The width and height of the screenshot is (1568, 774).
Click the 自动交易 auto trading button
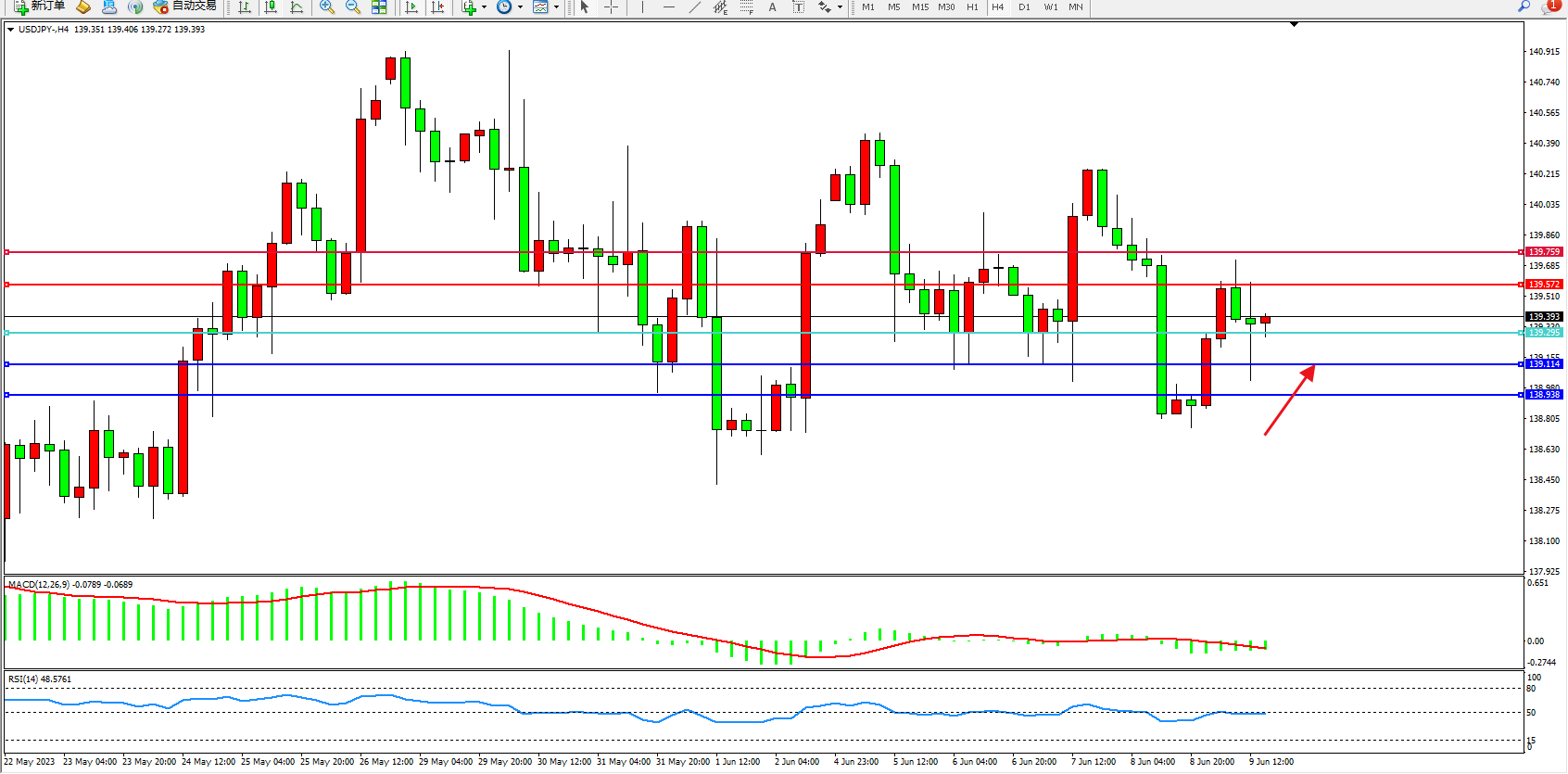184,6
